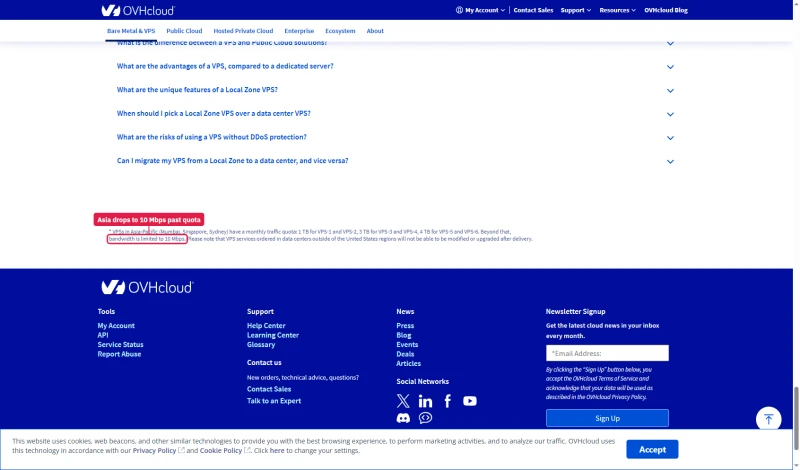800x470 pixels.
Task: Select the Hosted Private Cloud tab
Action: 243,31
